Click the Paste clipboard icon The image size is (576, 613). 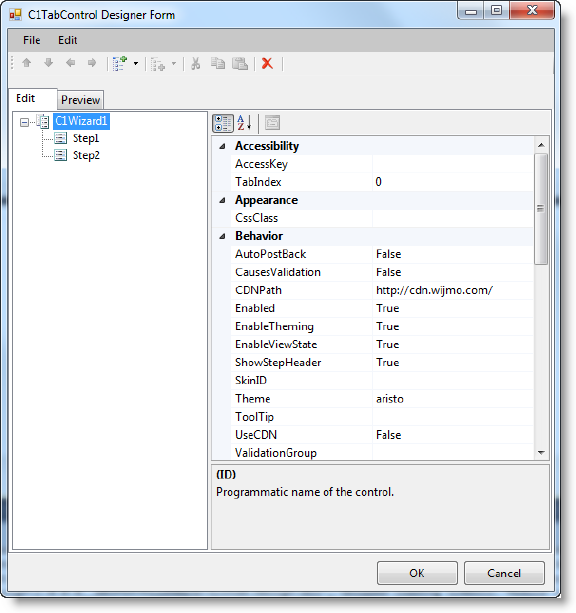tap(240, 63)
